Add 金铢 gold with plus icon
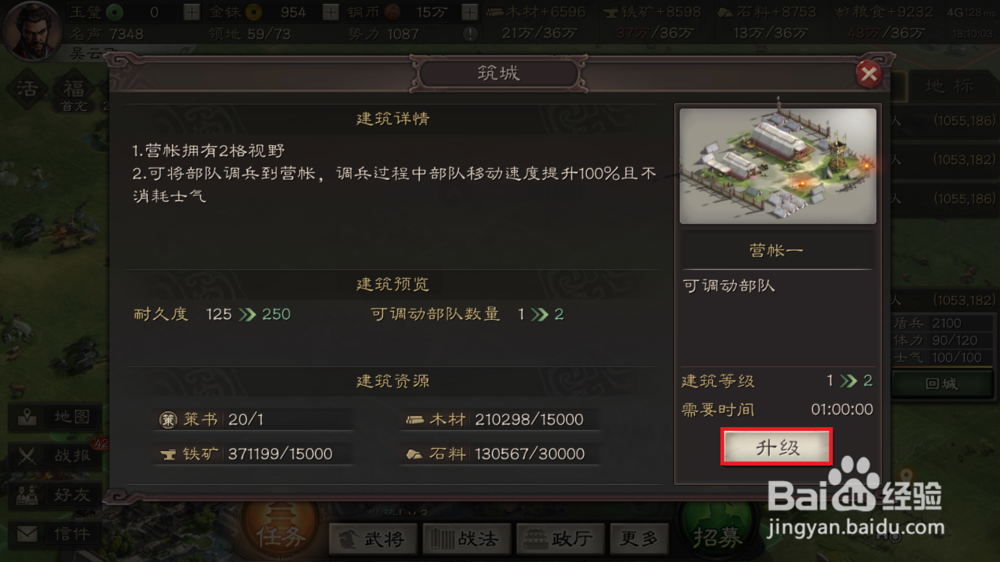The width and height of the screenshot is (1000, 562). [x=330, y=11]
